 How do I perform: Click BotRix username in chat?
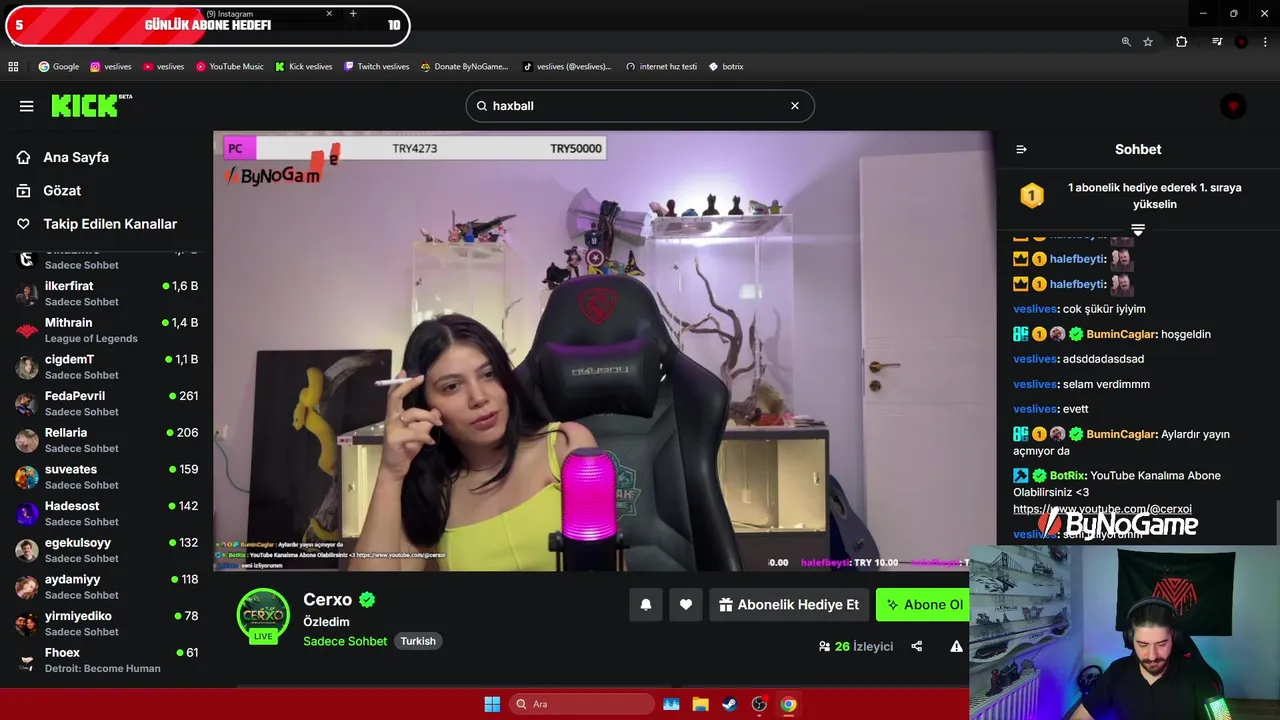(x=1067, y=475)
